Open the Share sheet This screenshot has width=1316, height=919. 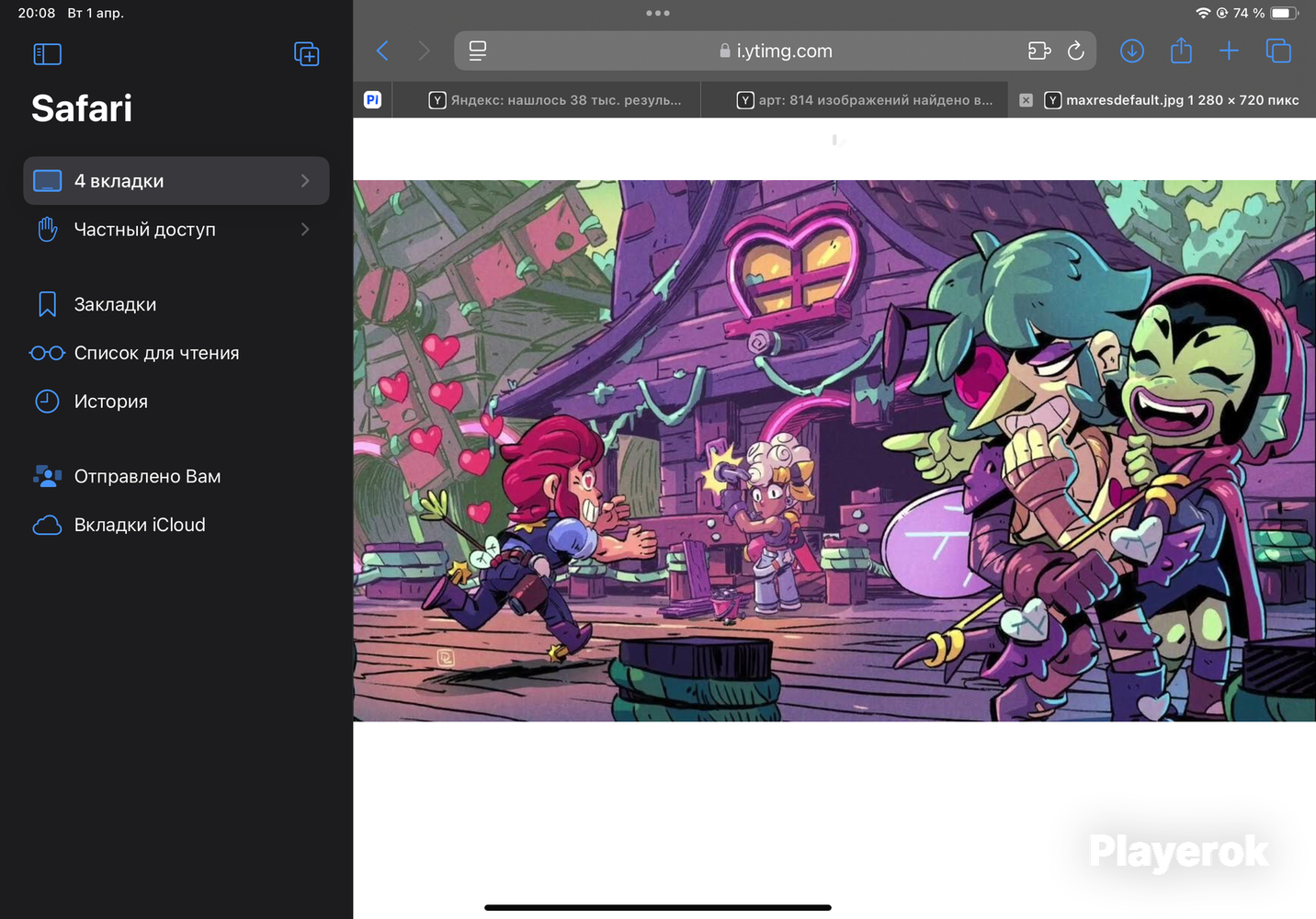[1181, 51]
